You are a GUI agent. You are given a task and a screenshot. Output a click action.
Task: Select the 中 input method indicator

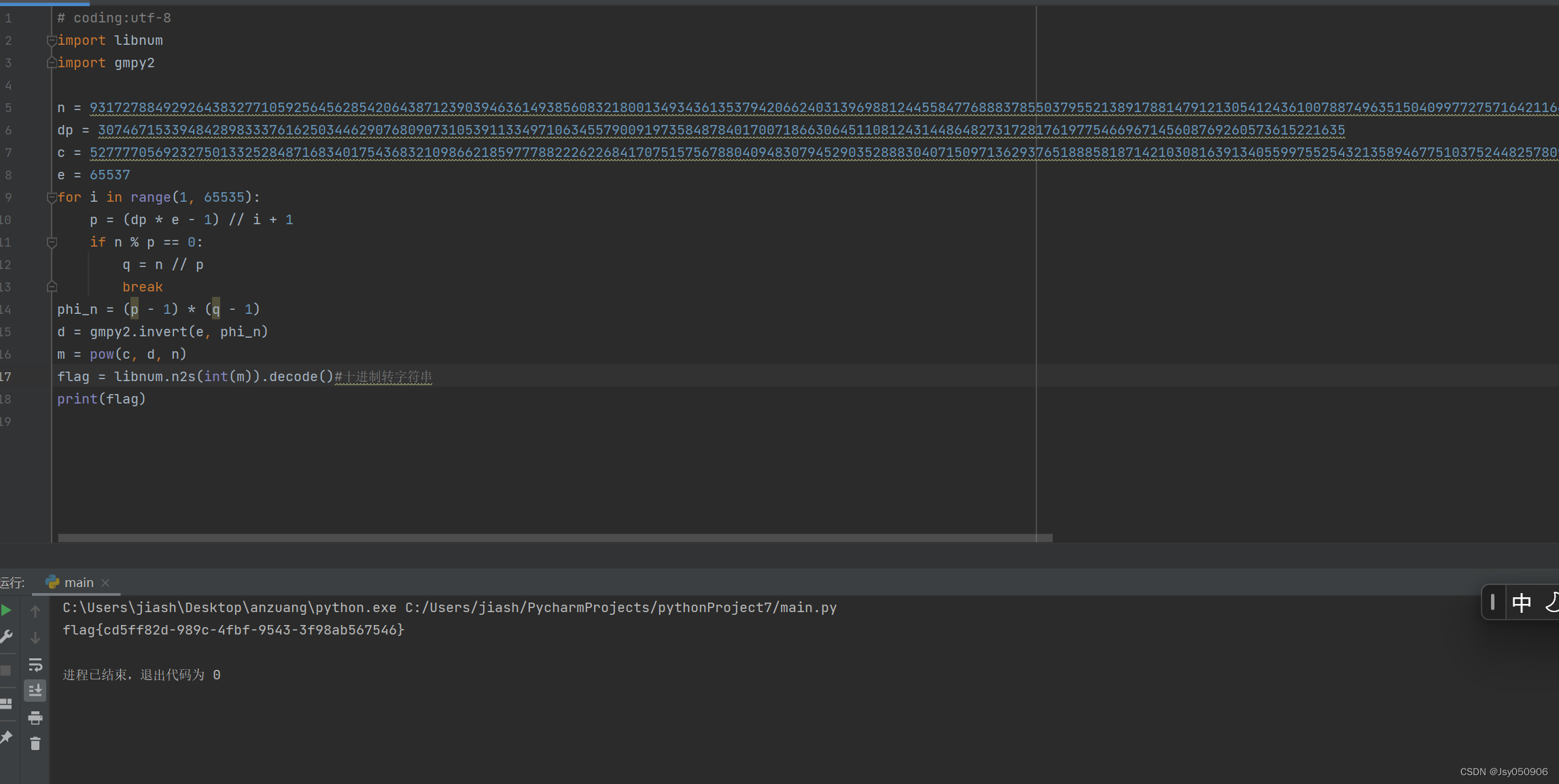point(1522,603)
